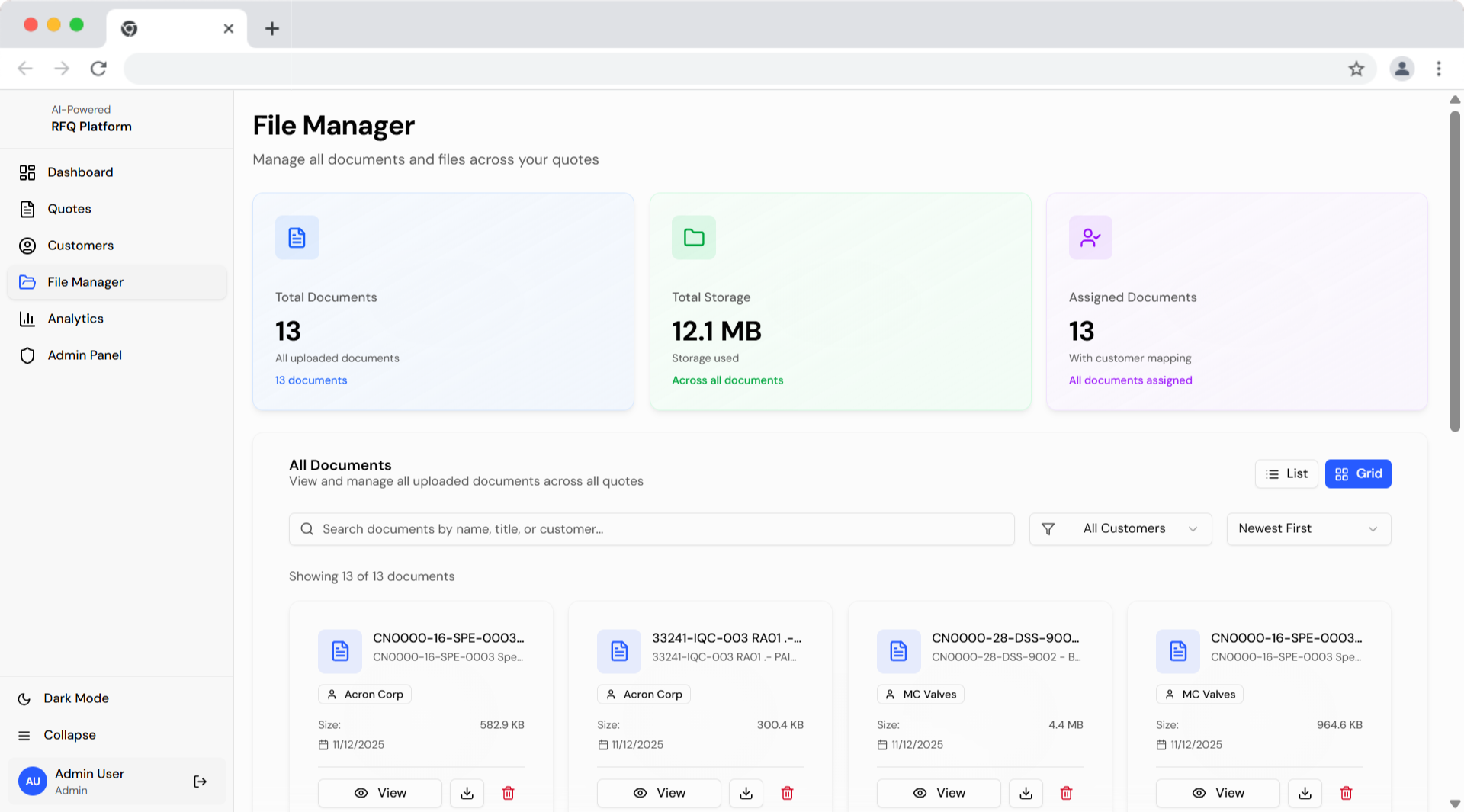This screenshot has width=1464, height=812.
Task: Click the browser back arrow
Action: tap(25, 69)
